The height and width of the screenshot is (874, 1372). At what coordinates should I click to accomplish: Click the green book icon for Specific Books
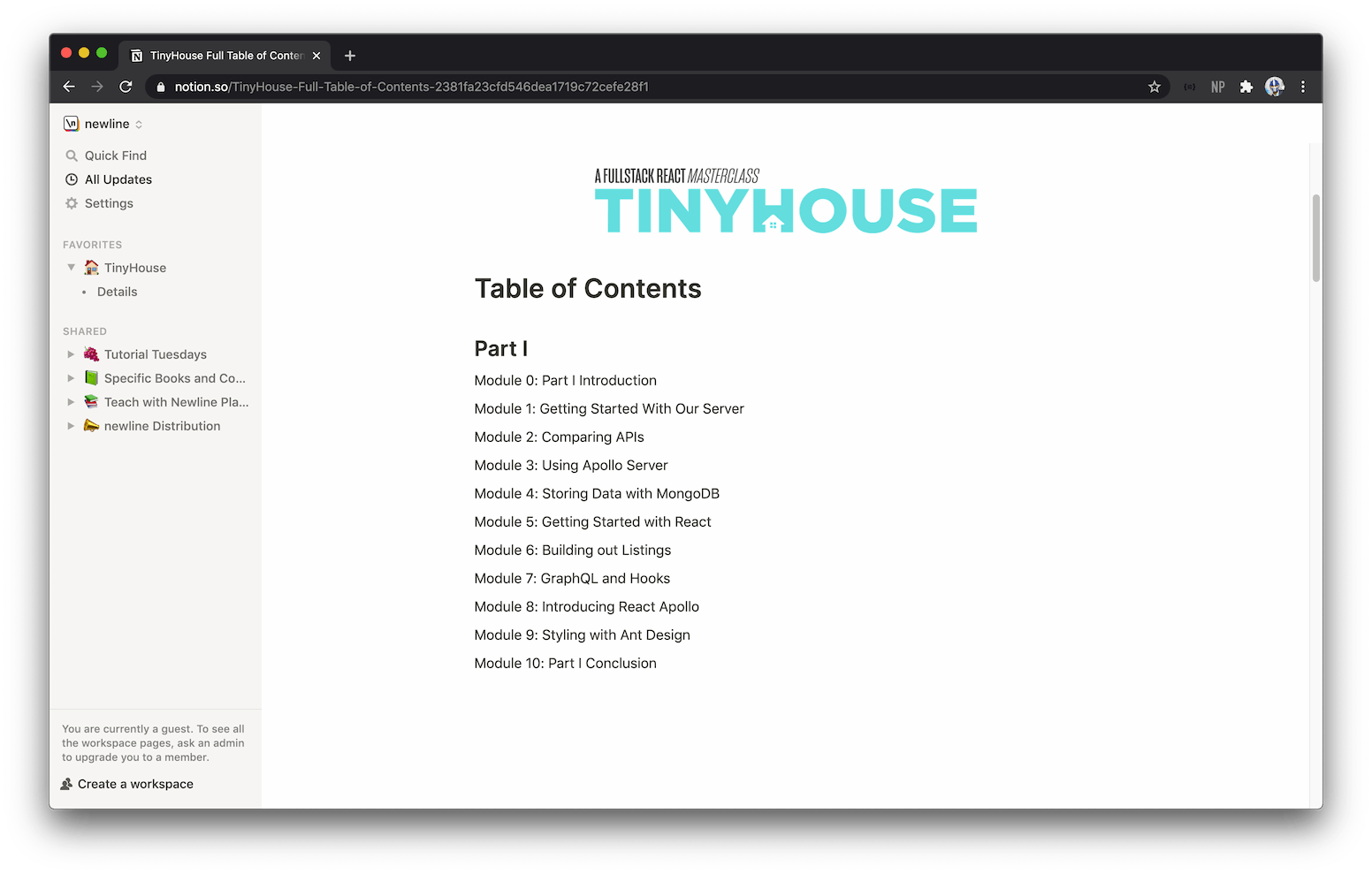click(x=91, y=378)
